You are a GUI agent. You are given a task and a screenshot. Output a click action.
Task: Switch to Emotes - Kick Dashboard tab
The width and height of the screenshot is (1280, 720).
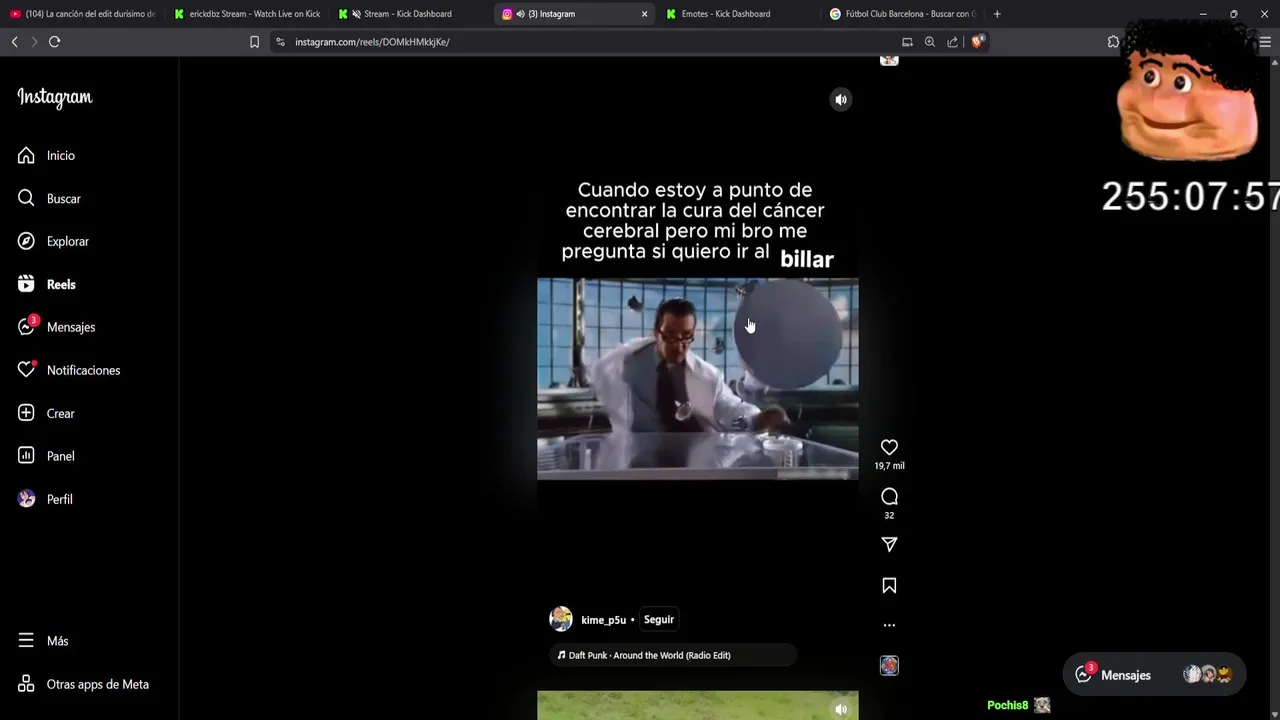tap(740, 14)
